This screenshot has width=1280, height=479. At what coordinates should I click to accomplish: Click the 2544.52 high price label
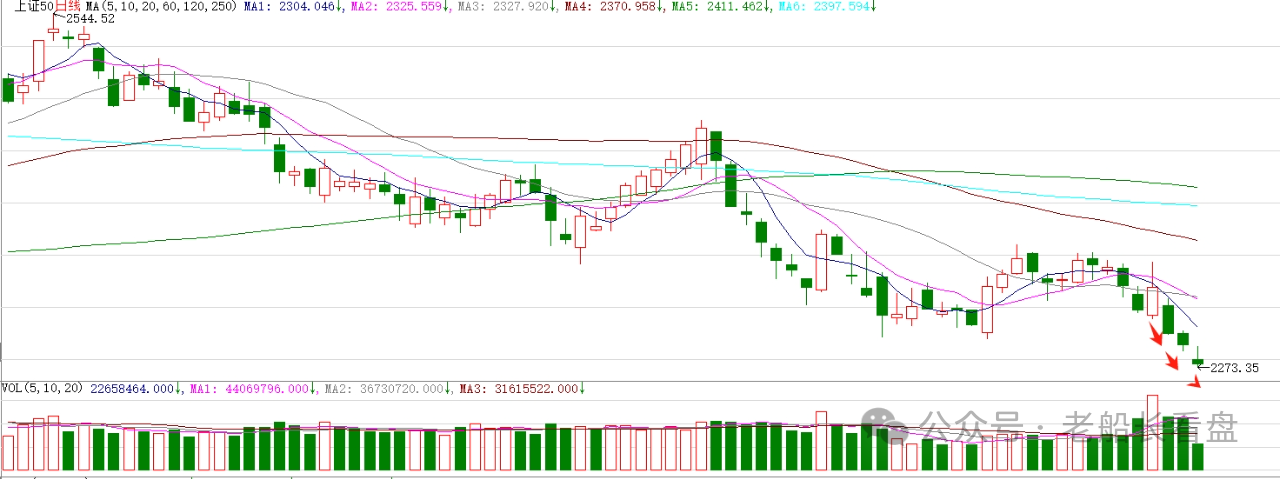tap(90, 19)
